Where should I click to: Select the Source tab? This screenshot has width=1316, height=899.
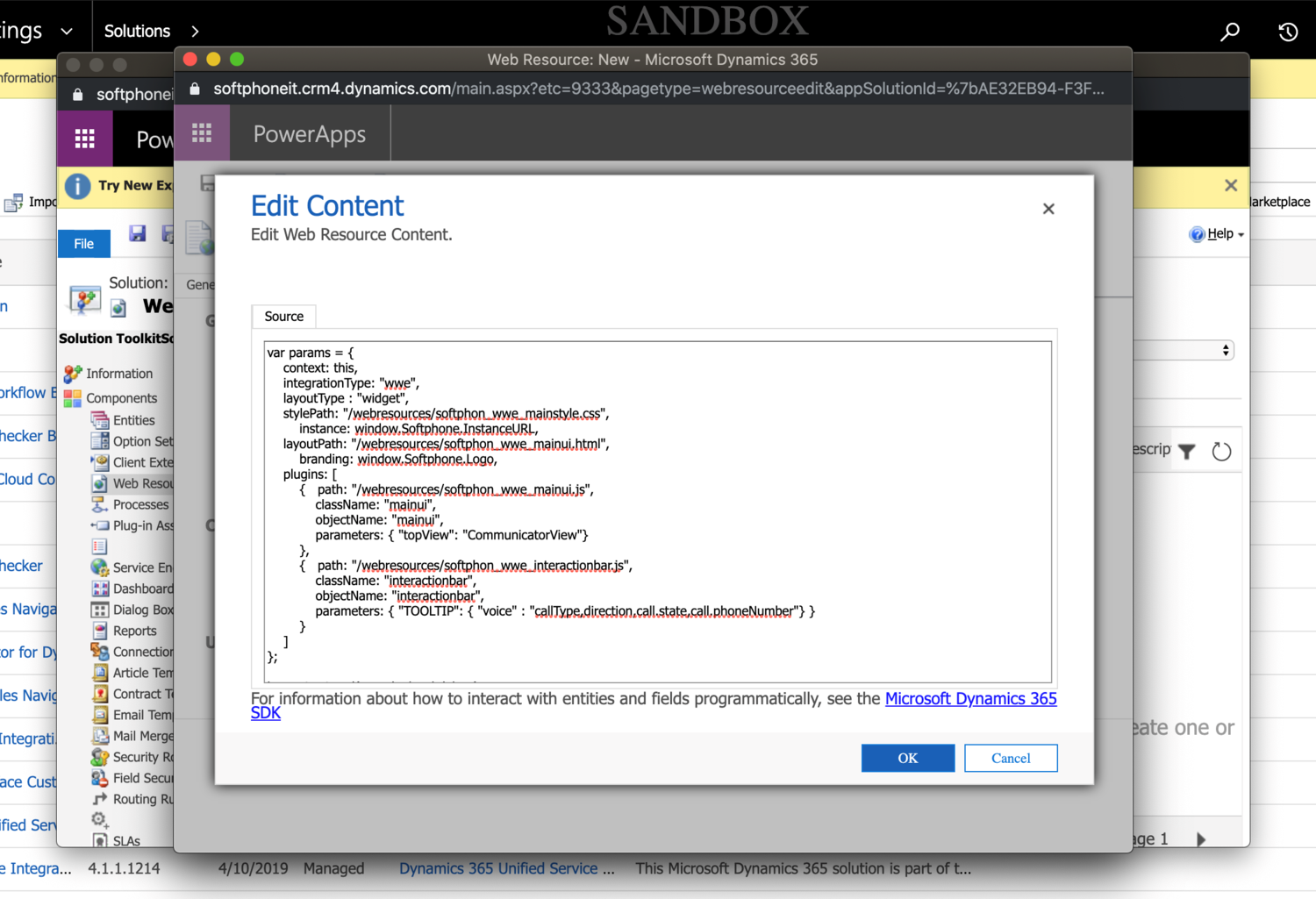point(283,317)
